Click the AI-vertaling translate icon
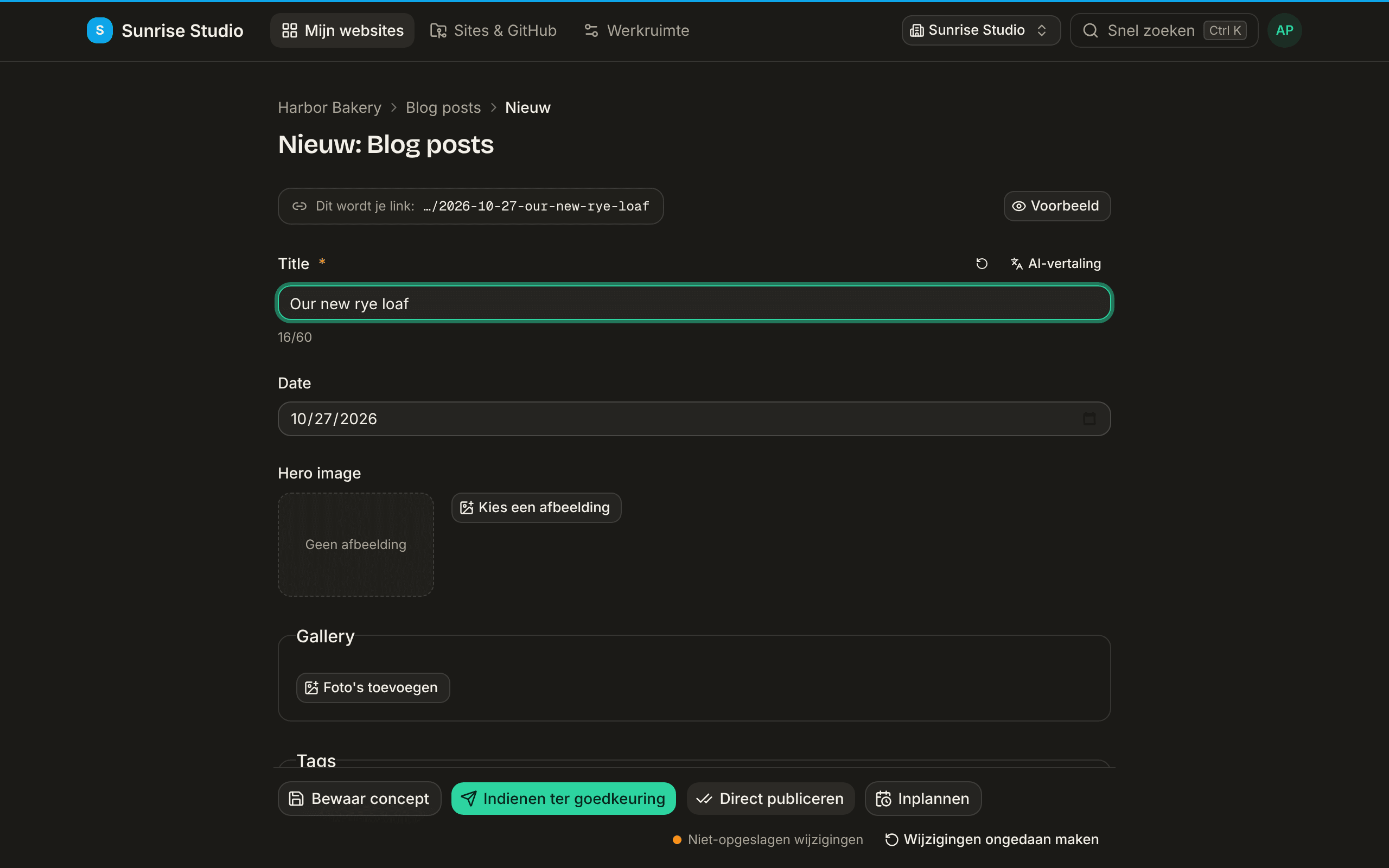The width and height of the screenshot is (1389, 868). click(x=1016, y=264)
